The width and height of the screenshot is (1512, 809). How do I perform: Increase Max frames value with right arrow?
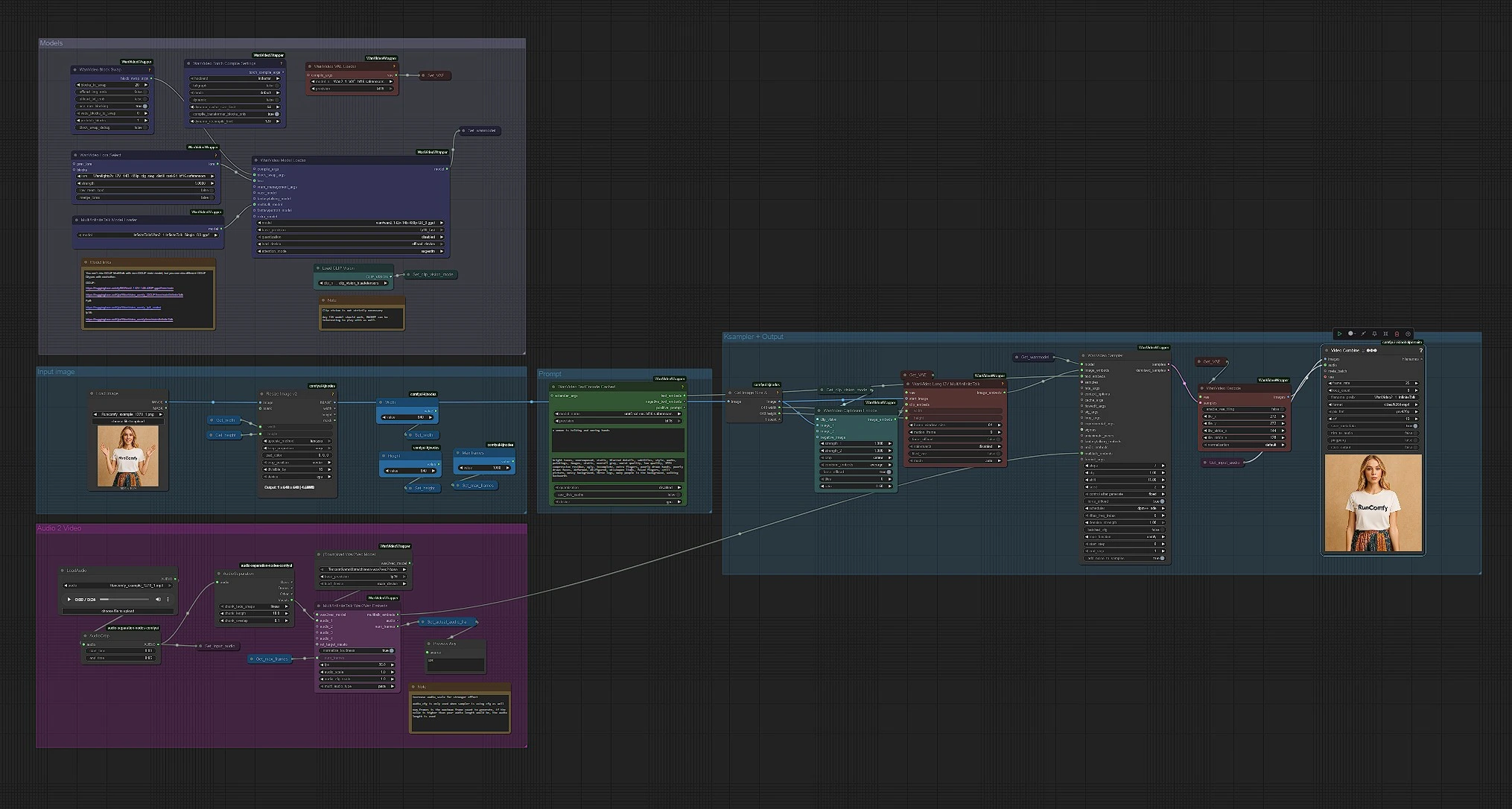[x=507, y=468]
